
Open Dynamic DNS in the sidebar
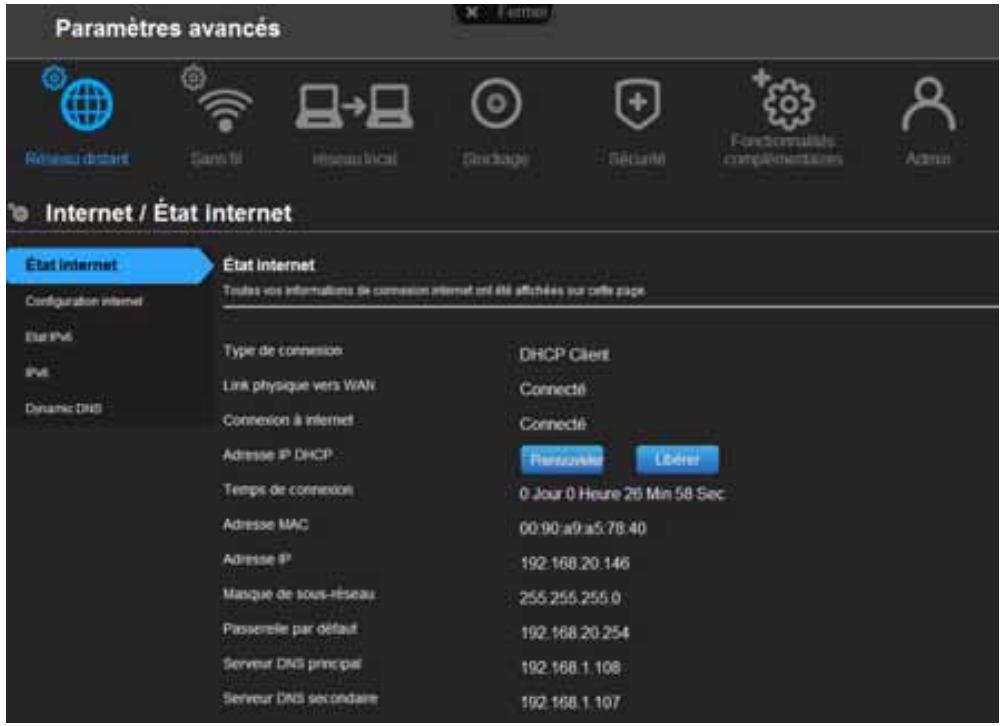coord(63,408)
